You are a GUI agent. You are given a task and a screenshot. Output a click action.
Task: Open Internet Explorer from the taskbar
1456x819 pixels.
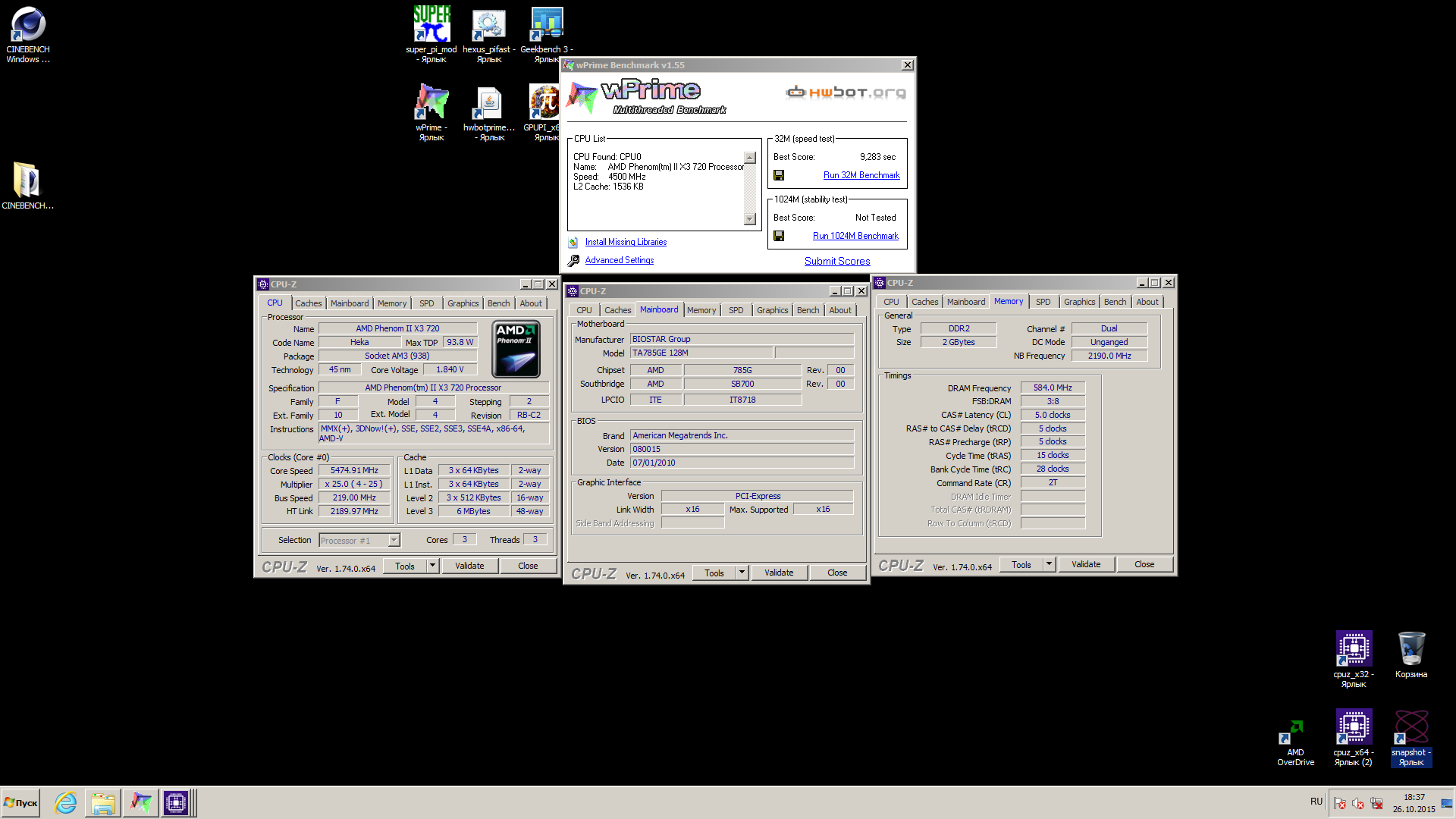click(66, 803)
